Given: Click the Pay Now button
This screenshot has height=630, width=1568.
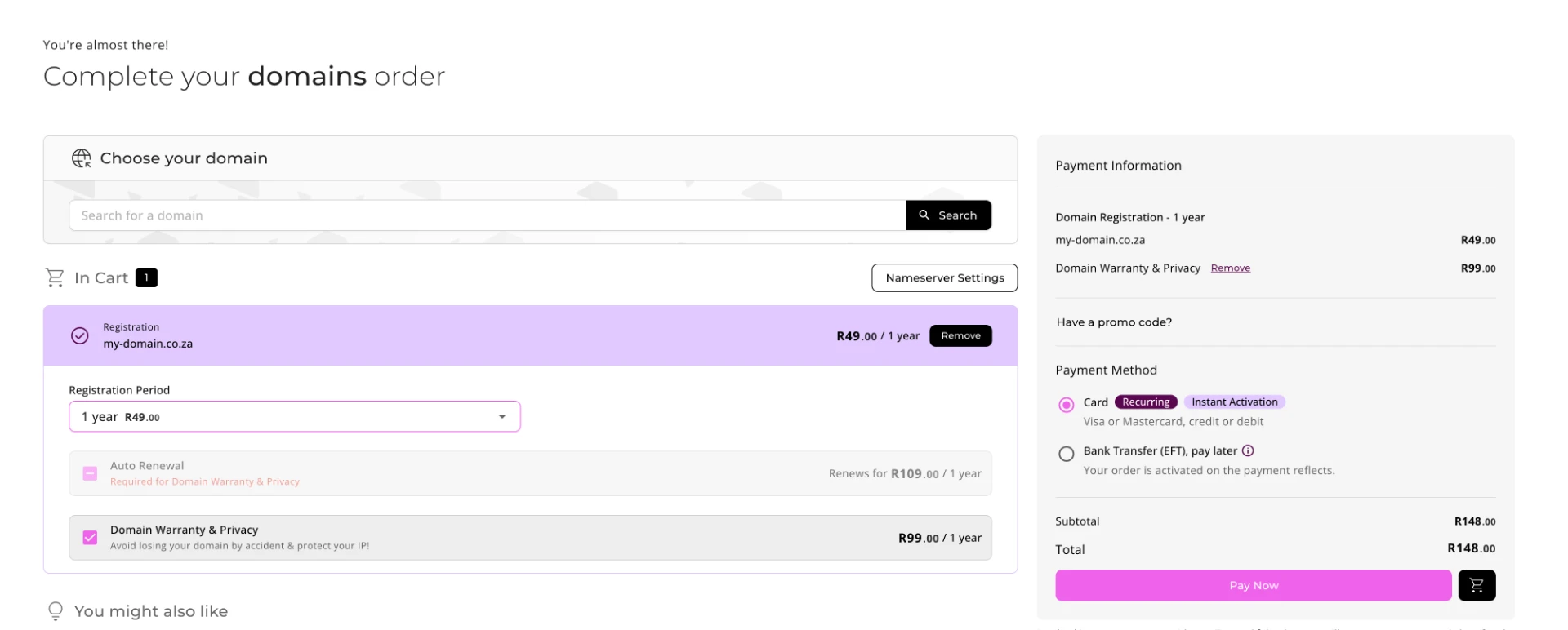Looking at the screenshot, I should [x=1254, y=585].
